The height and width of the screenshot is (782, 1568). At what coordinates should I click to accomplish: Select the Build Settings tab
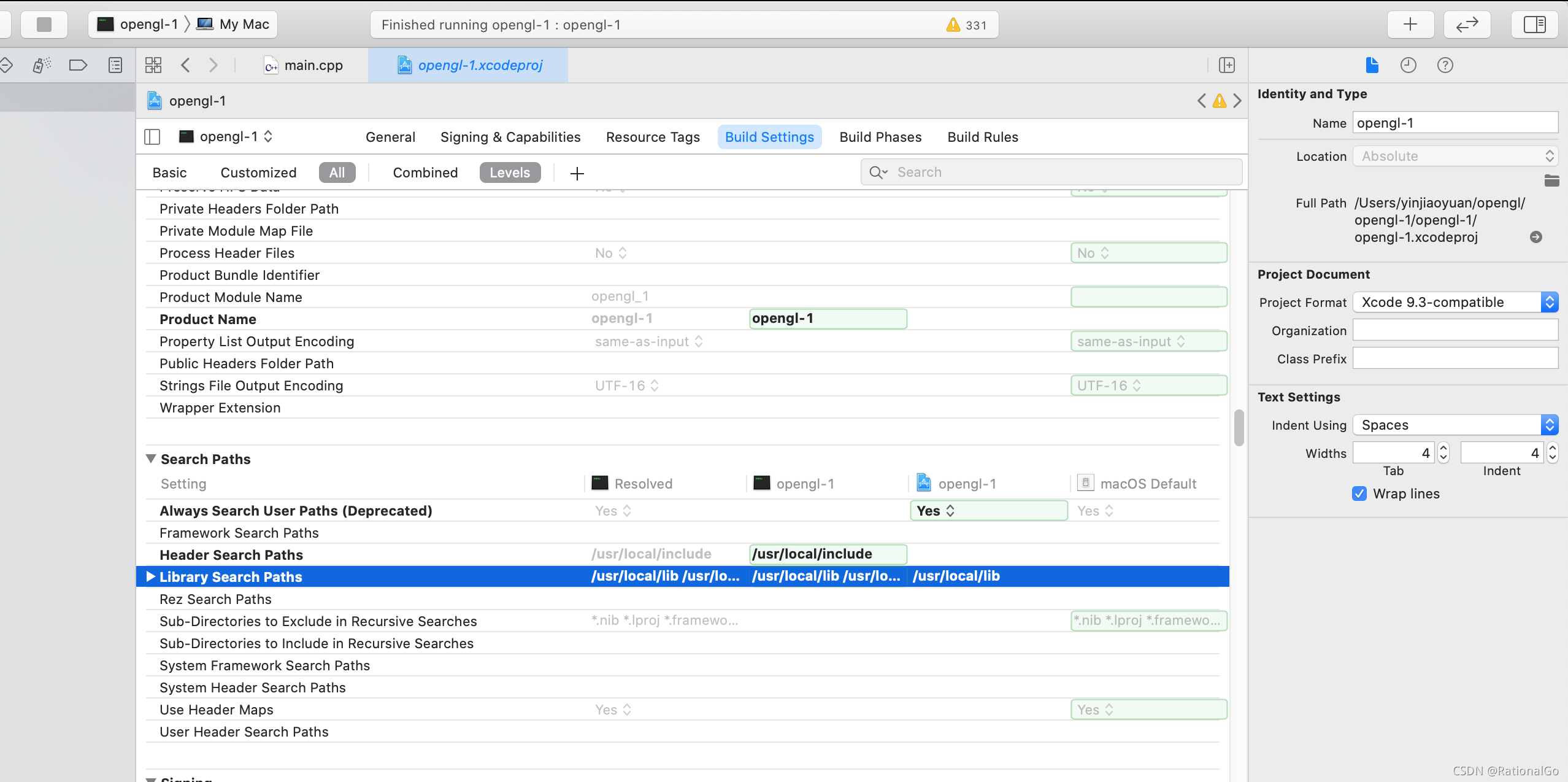click(x=769, y=137)
